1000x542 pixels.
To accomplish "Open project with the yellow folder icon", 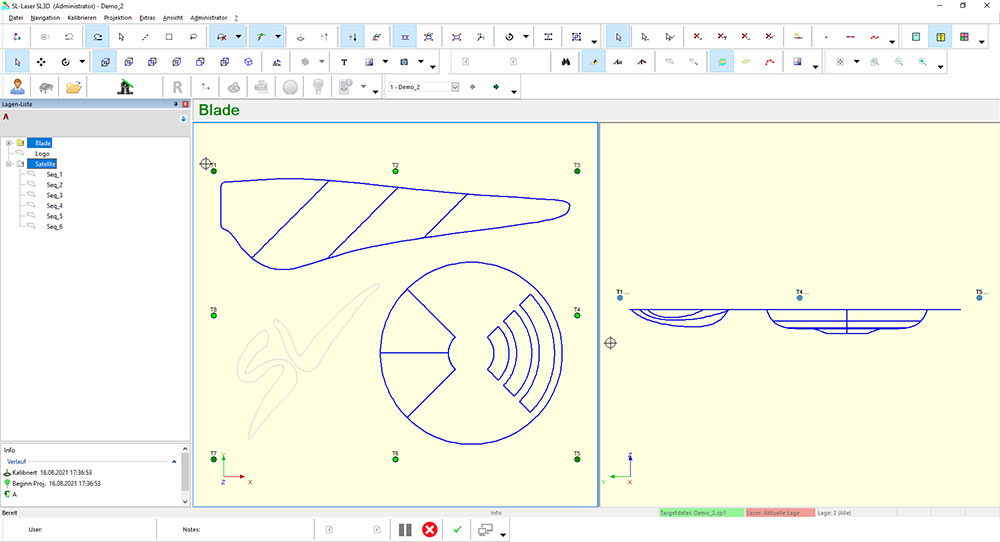I will pyautogui.click(x=74, y=87).
